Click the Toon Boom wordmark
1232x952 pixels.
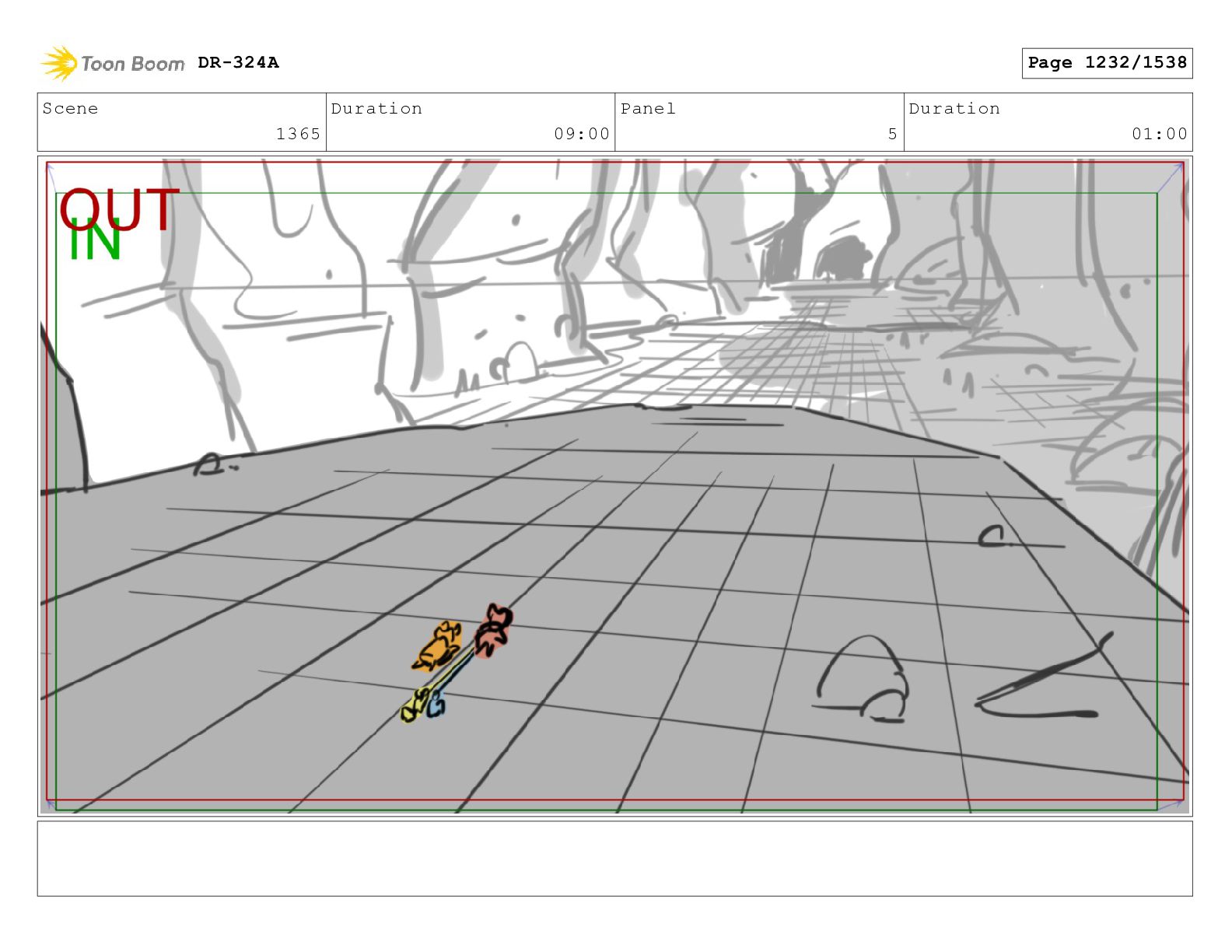pyautogui.click(x=132, y=64)
